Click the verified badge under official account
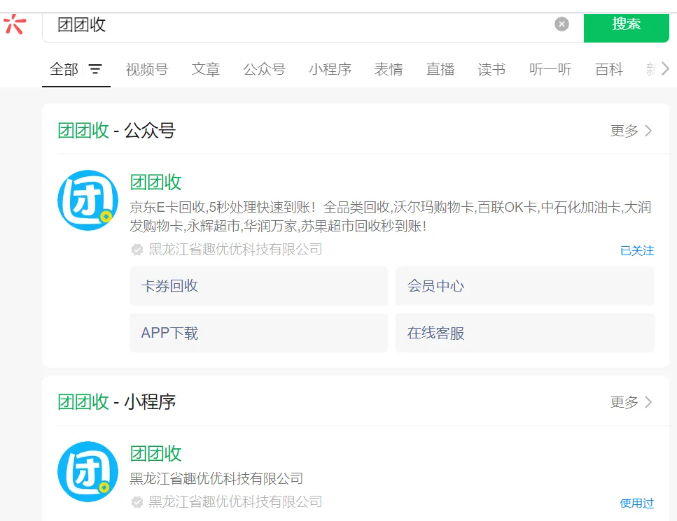Screen dimensions: 677x521 (x=137, y=249)
